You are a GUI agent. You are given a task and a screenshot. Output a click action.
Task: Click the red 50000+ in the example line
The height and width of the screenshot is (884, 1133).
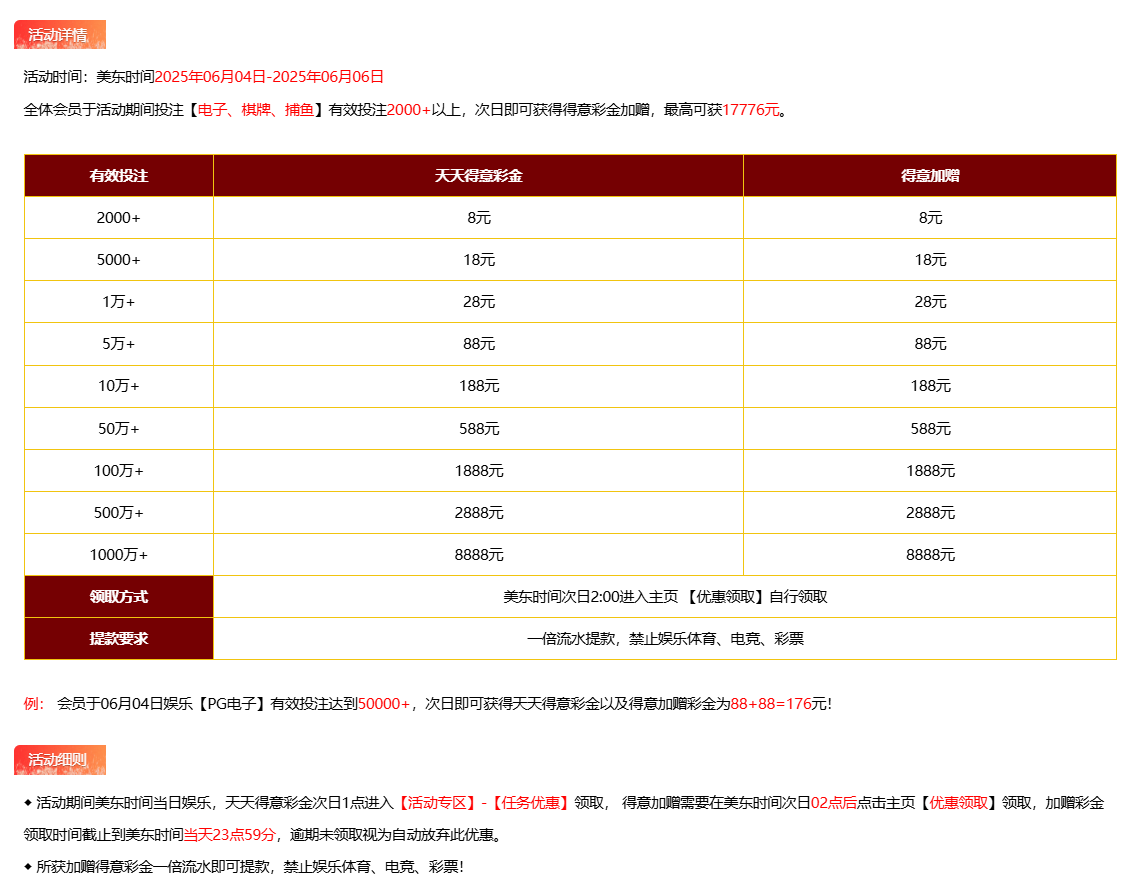tap(384, 703)
